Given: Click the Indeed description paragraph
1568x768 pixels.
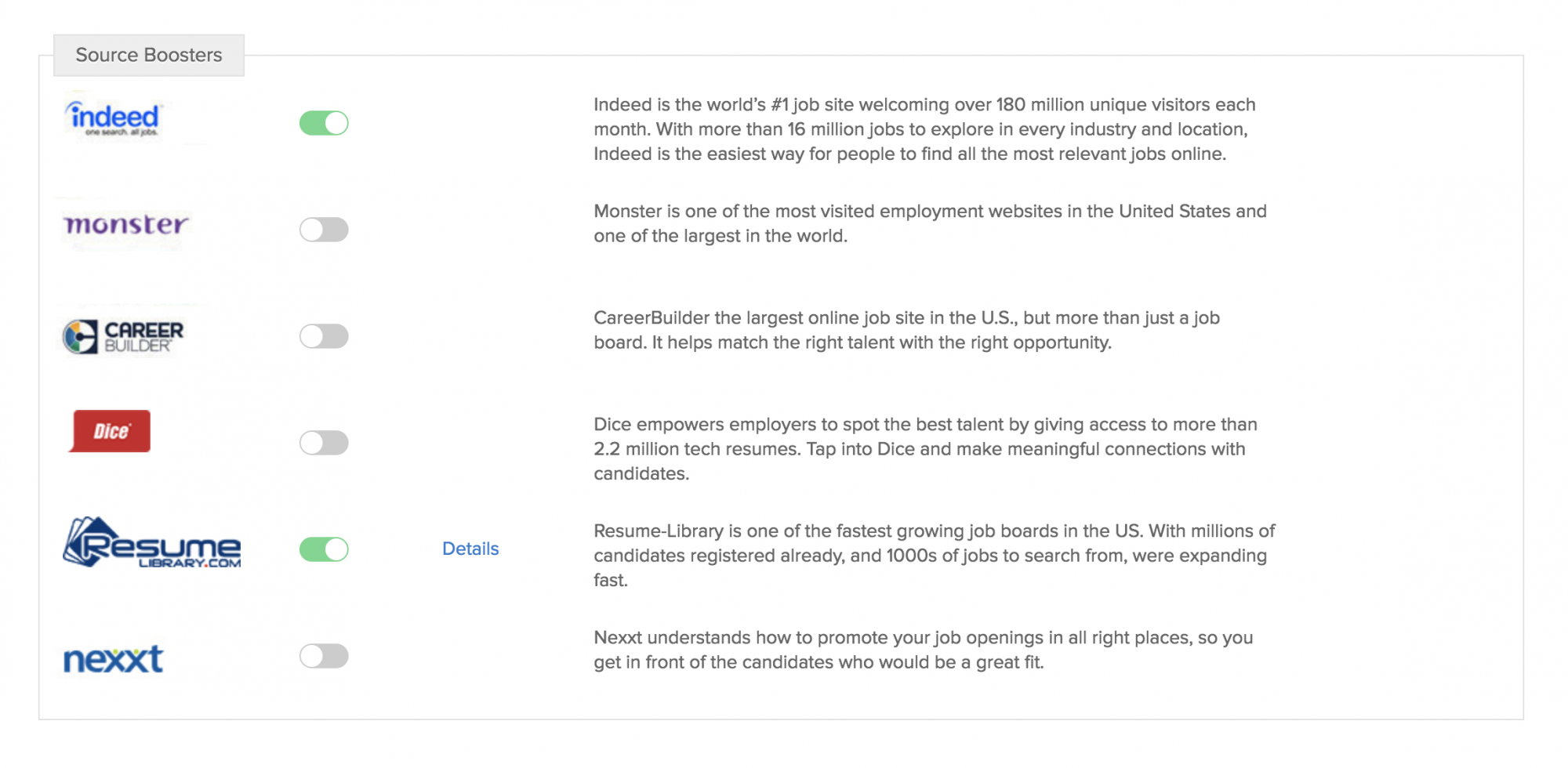Looking at the screenshot, I should point(924,129).
